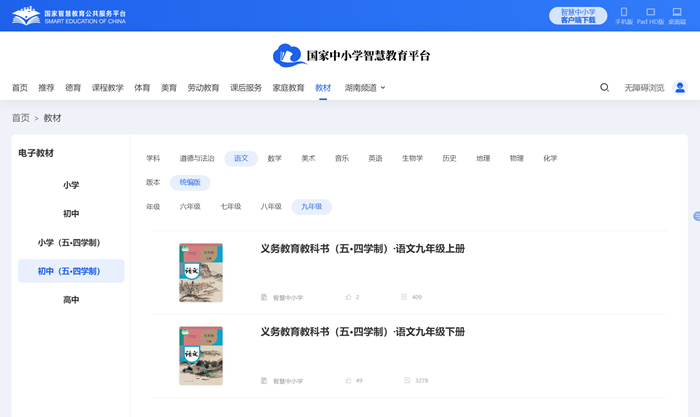The width and height of the screenshot is (700, 417).
Task: Open the 劳动教育 nav item
Action: (x=204, y=88)
